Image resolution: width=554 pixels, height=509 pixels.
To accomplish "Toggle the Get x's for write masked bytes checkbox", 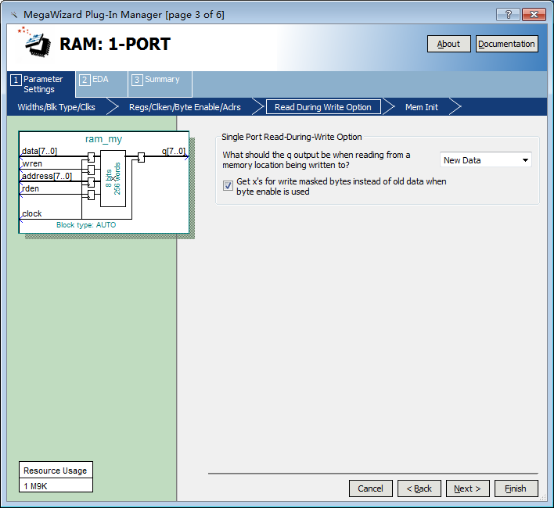I will (x=228, y=186).
